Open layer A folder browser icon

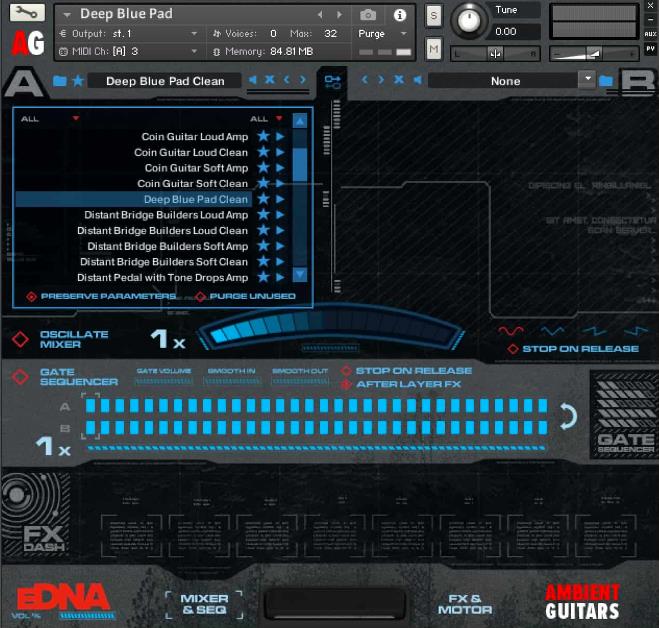click(x=60, y=81)
